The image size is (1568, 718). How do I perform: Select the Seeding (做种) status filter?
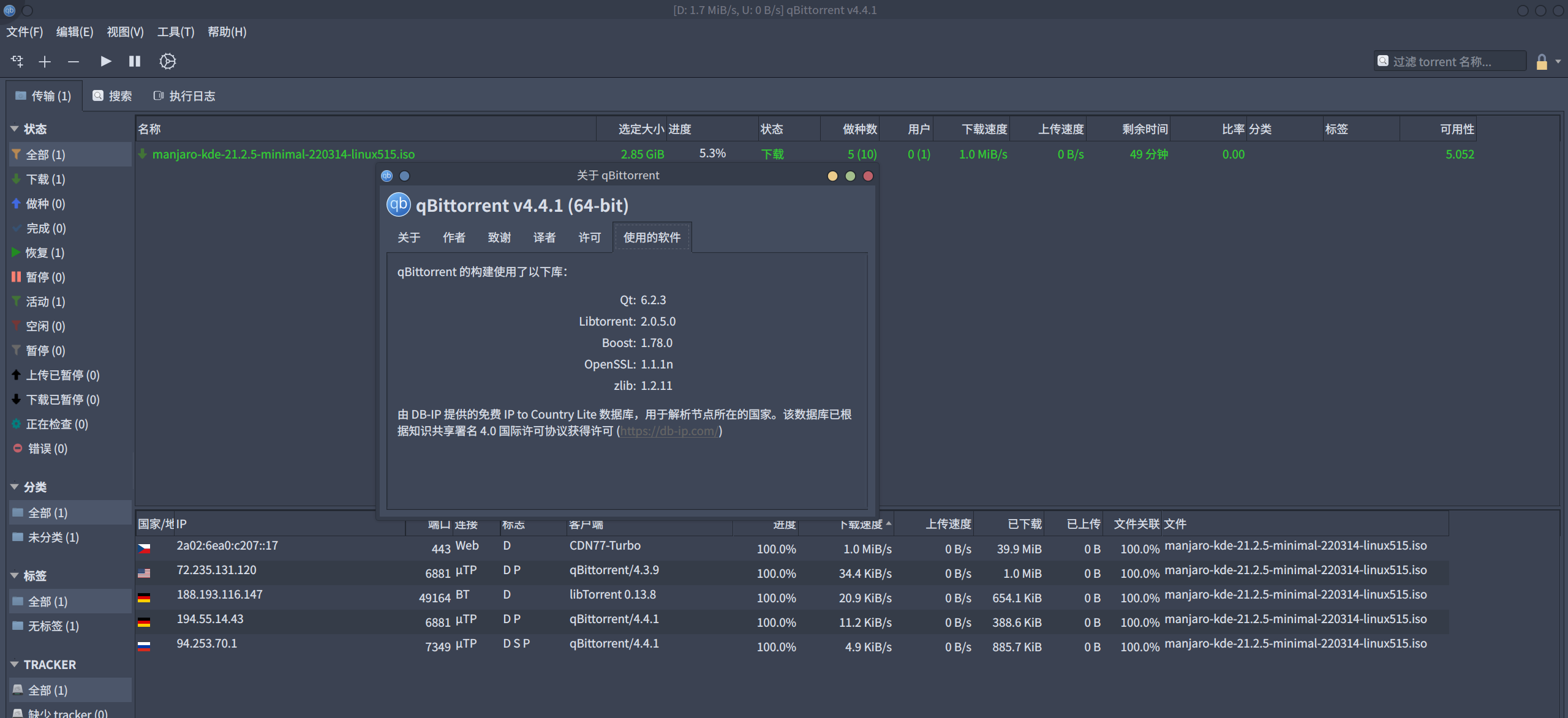[x=45, y=204]
